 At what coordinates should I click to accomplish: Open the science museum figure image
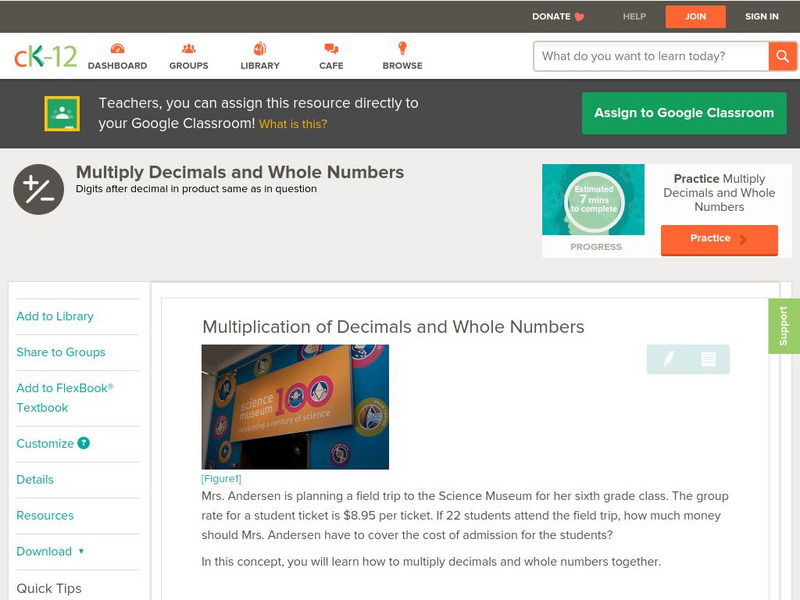point(295,407)
